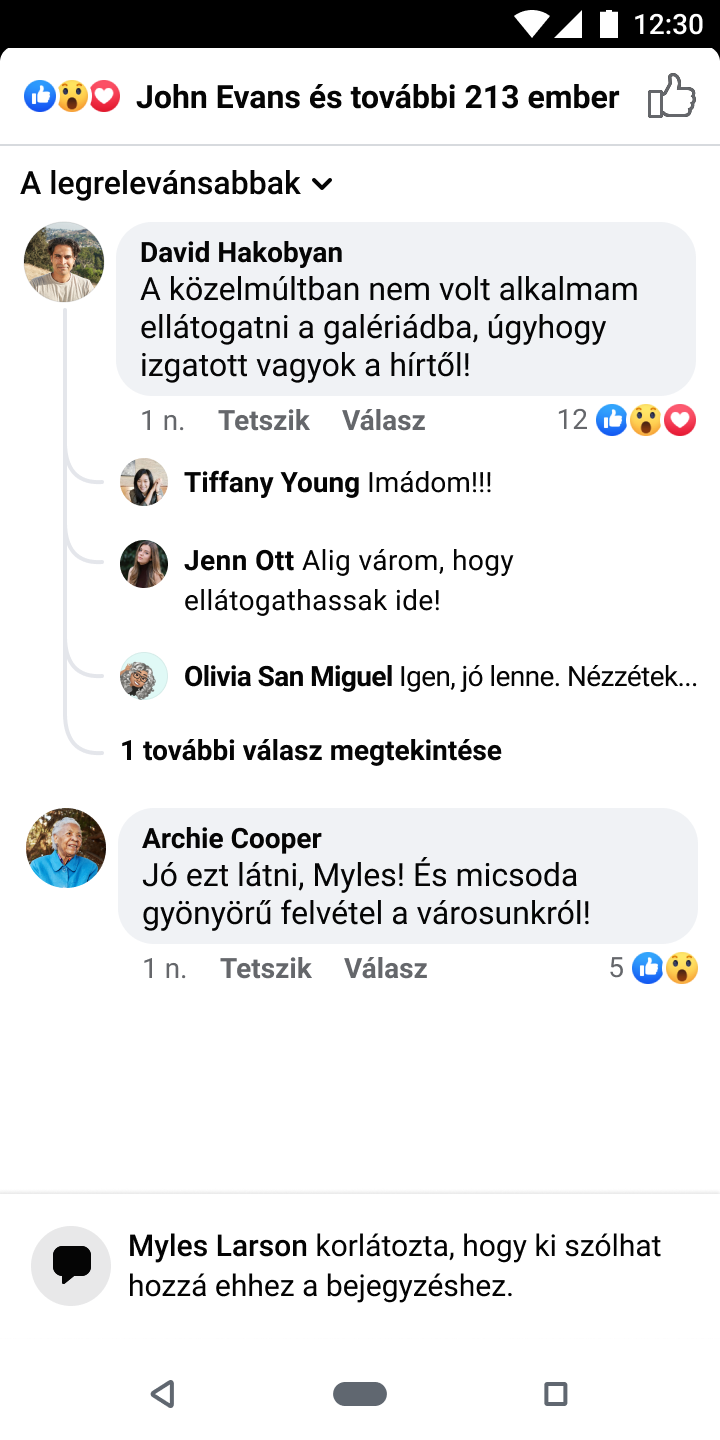Viewport: 720px width, 1440px height.
Task: View reaction emojis on David Hakobyan's comment
Action: pos(646,421)
